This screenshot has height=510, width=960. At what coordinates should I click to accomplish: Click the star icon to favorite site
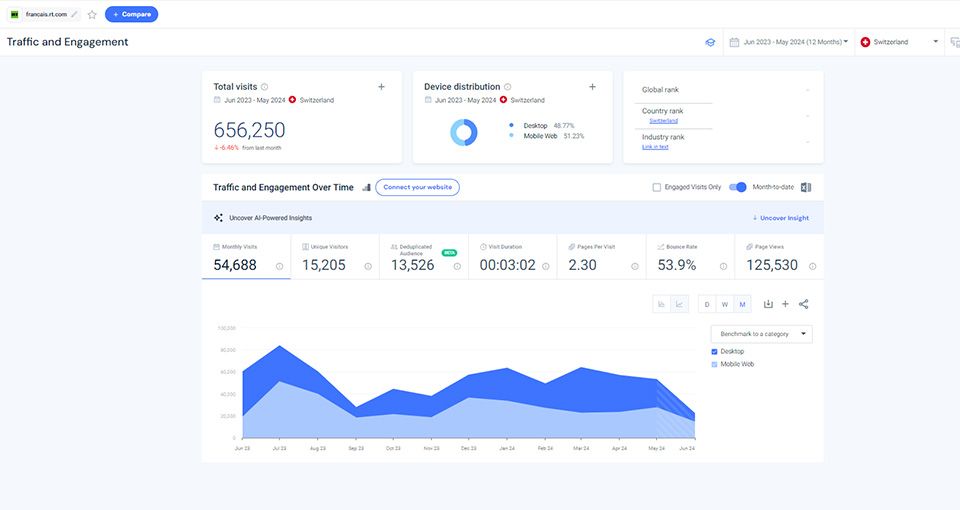92,15
